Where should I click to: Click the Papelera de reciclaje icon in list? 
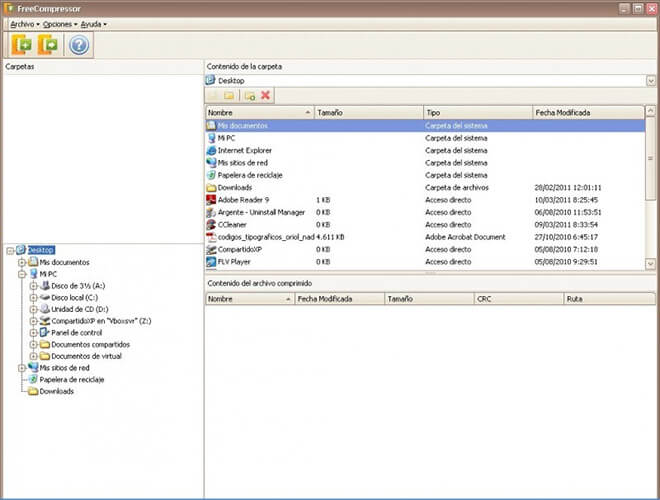pos(211,175)
